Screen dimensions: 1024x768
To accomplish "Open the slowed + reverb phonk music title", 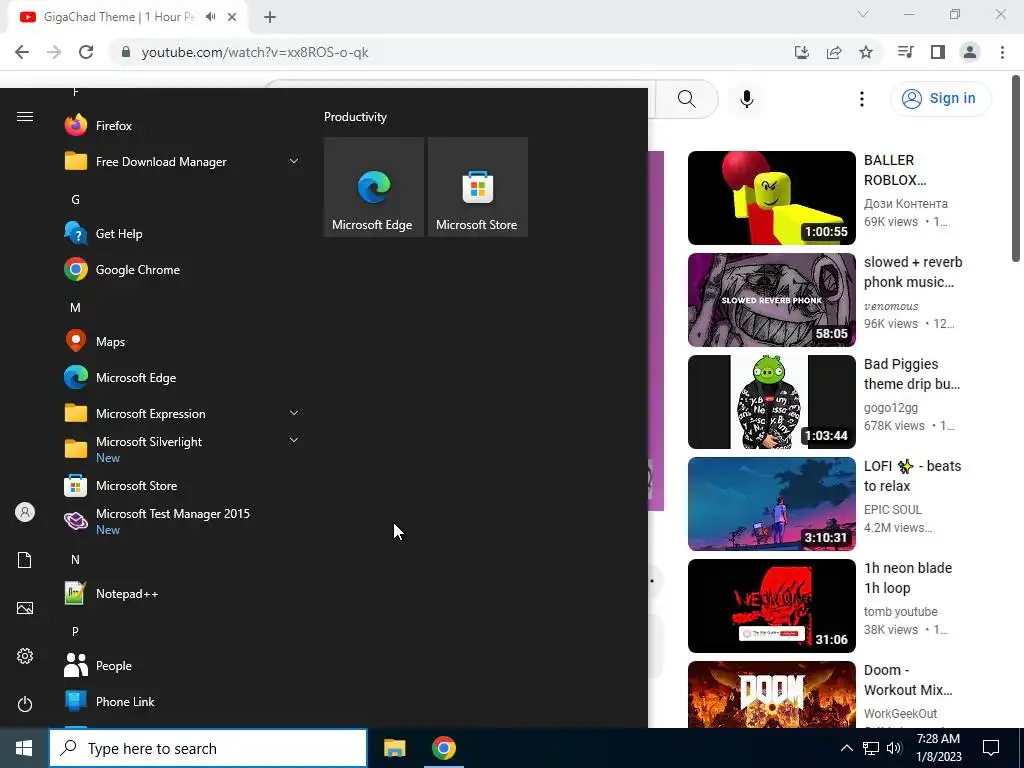I will coord(913,272).
